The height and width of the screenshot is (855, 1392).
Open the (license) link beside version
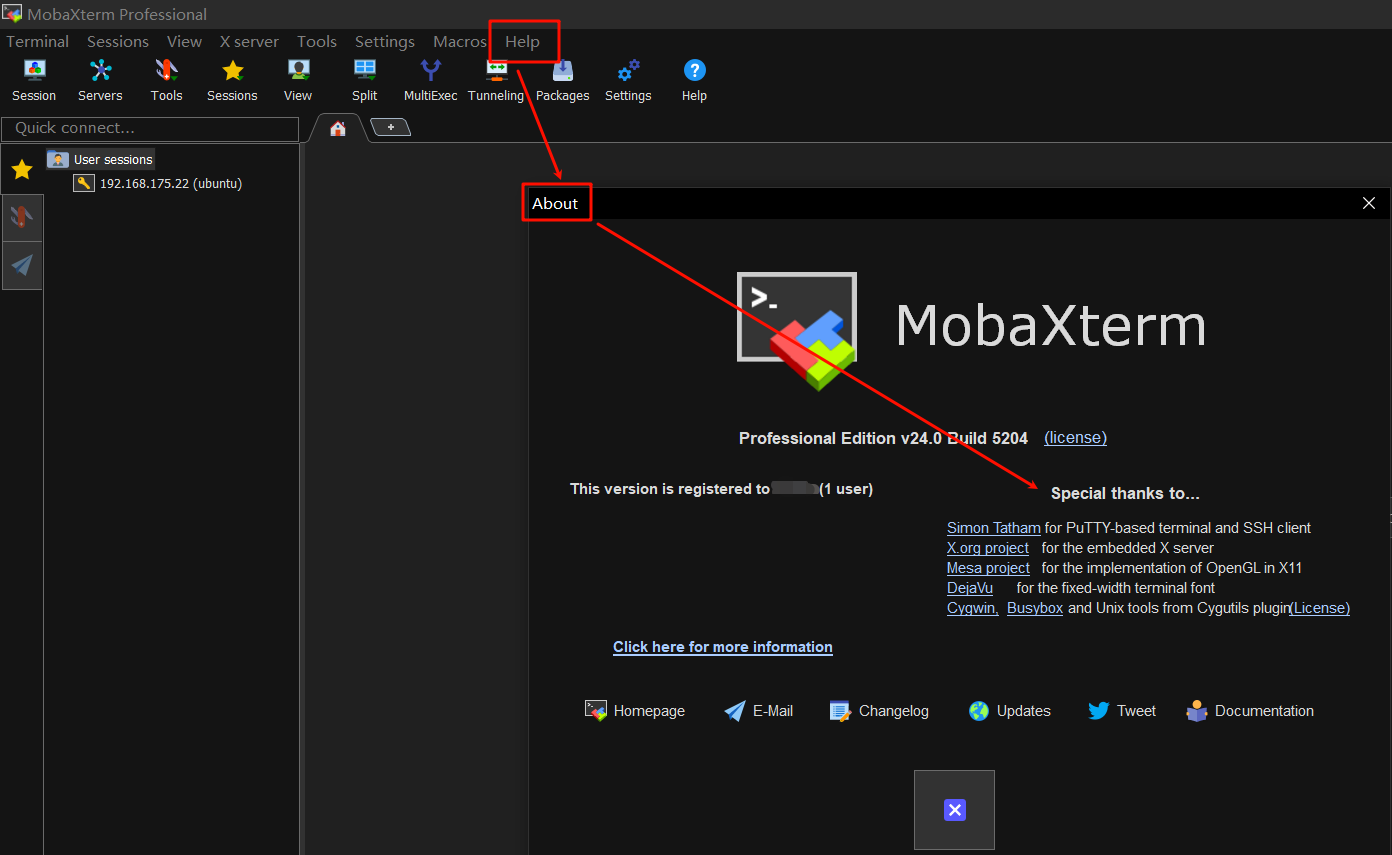coord(1075,438)
